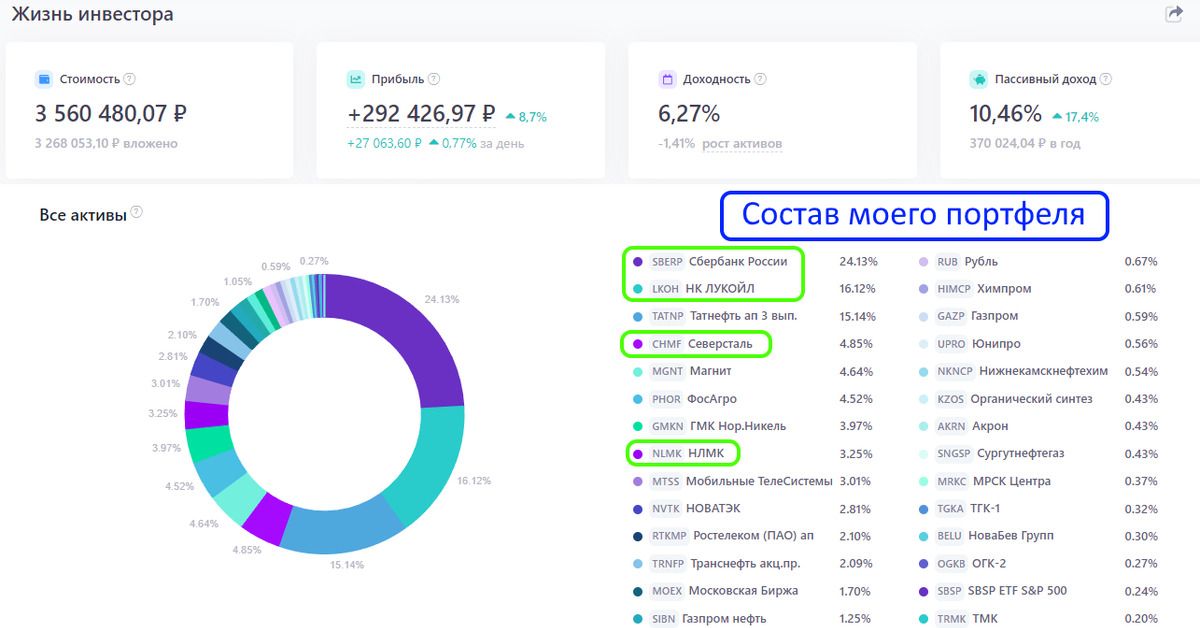
Task: Click the chart icon beside Прибыль
Action: point(355,78)
